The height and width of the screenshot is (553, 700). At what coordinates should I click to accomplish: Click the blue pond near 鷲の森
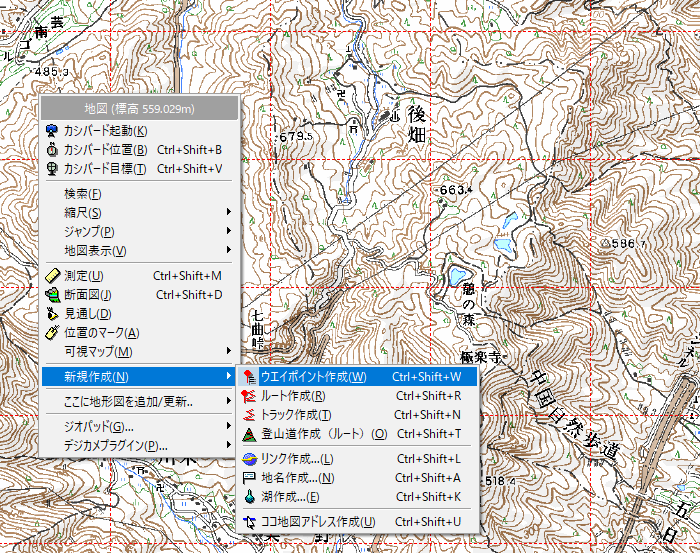pos(458,275)
